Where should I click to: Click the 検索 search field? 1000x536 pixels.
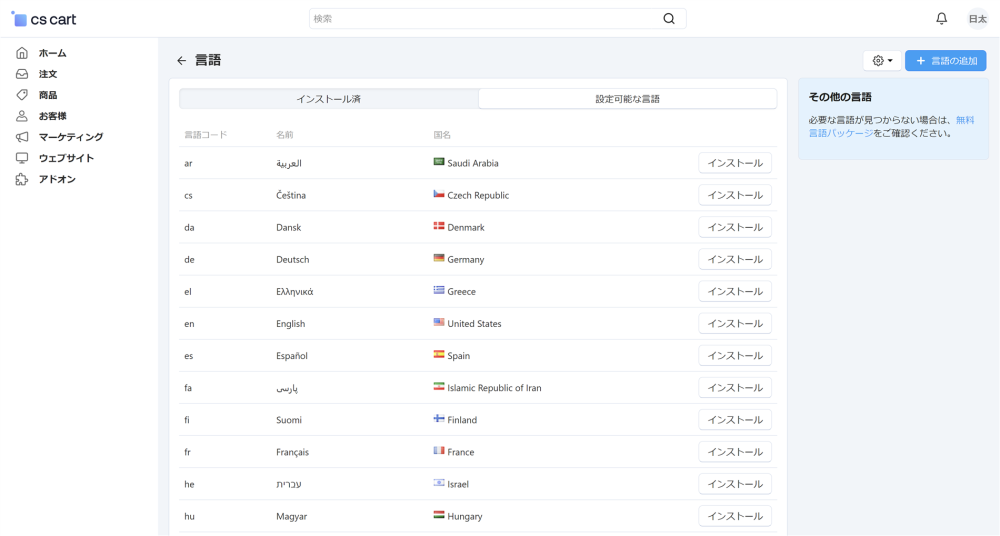tap(485, 19)
